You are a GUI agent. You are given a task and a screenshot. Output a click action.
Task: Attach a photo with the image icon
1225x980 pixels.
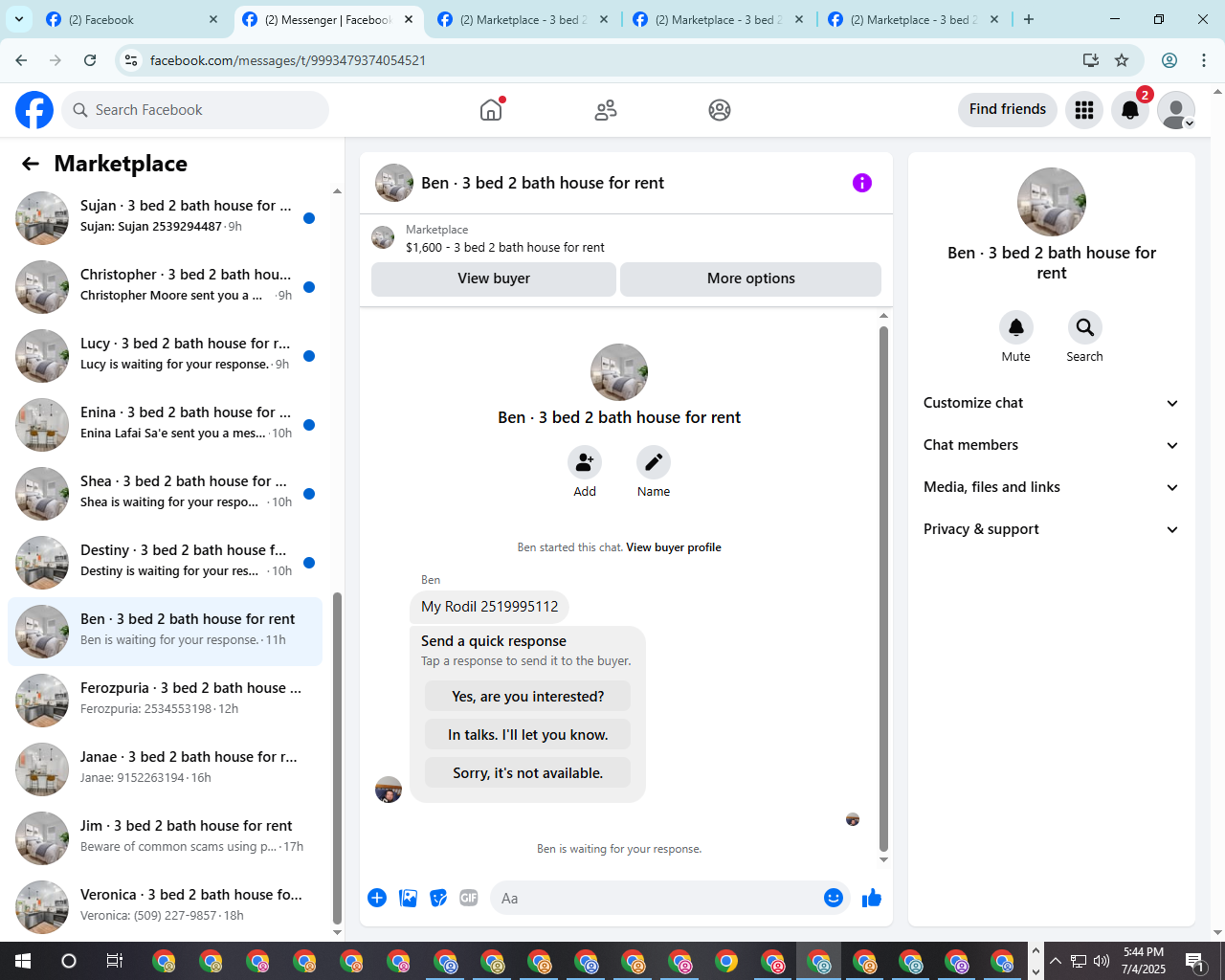[409, 898]
